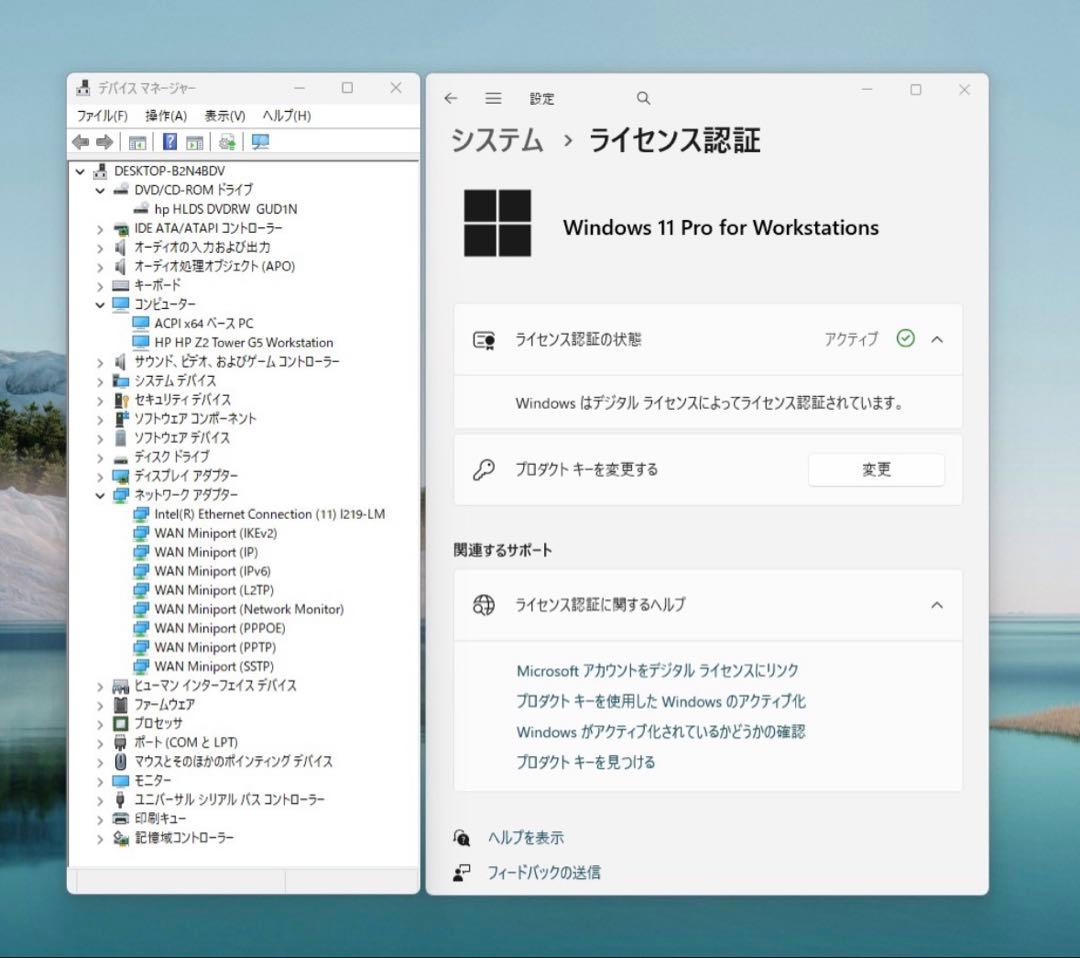Click the Scan for hardware changes icon
1080x958 pixels.
click(226, 141)
